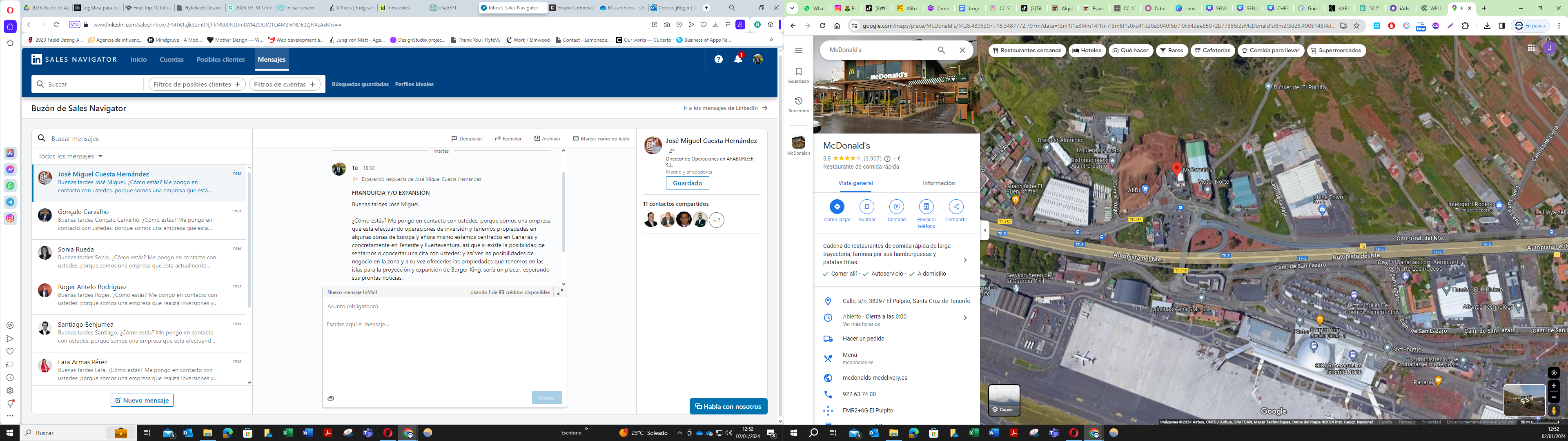Screen dimensions: 1568x441
Task: Open Chrome tab search dropdown arrow
Action: pyautogui.click(x=792, y=8)
